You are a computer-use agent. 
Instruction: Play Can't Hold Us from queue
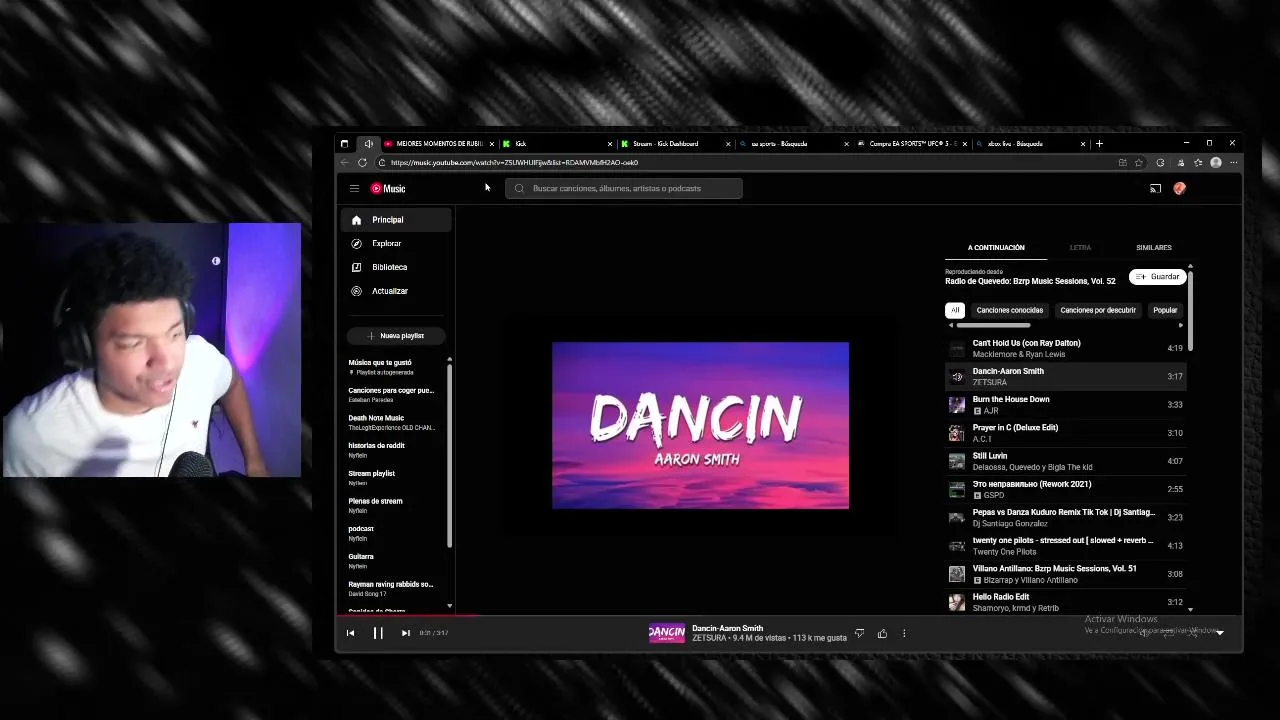click(1066, 348)
